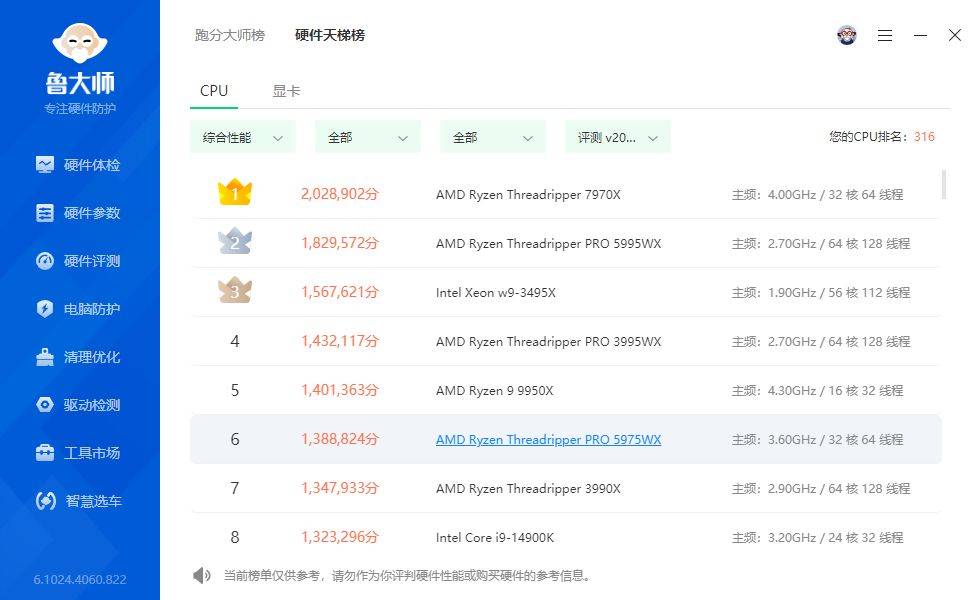Close the 鲁大师 window
Viewport: 980px width, 600px height.
[955, 36]
